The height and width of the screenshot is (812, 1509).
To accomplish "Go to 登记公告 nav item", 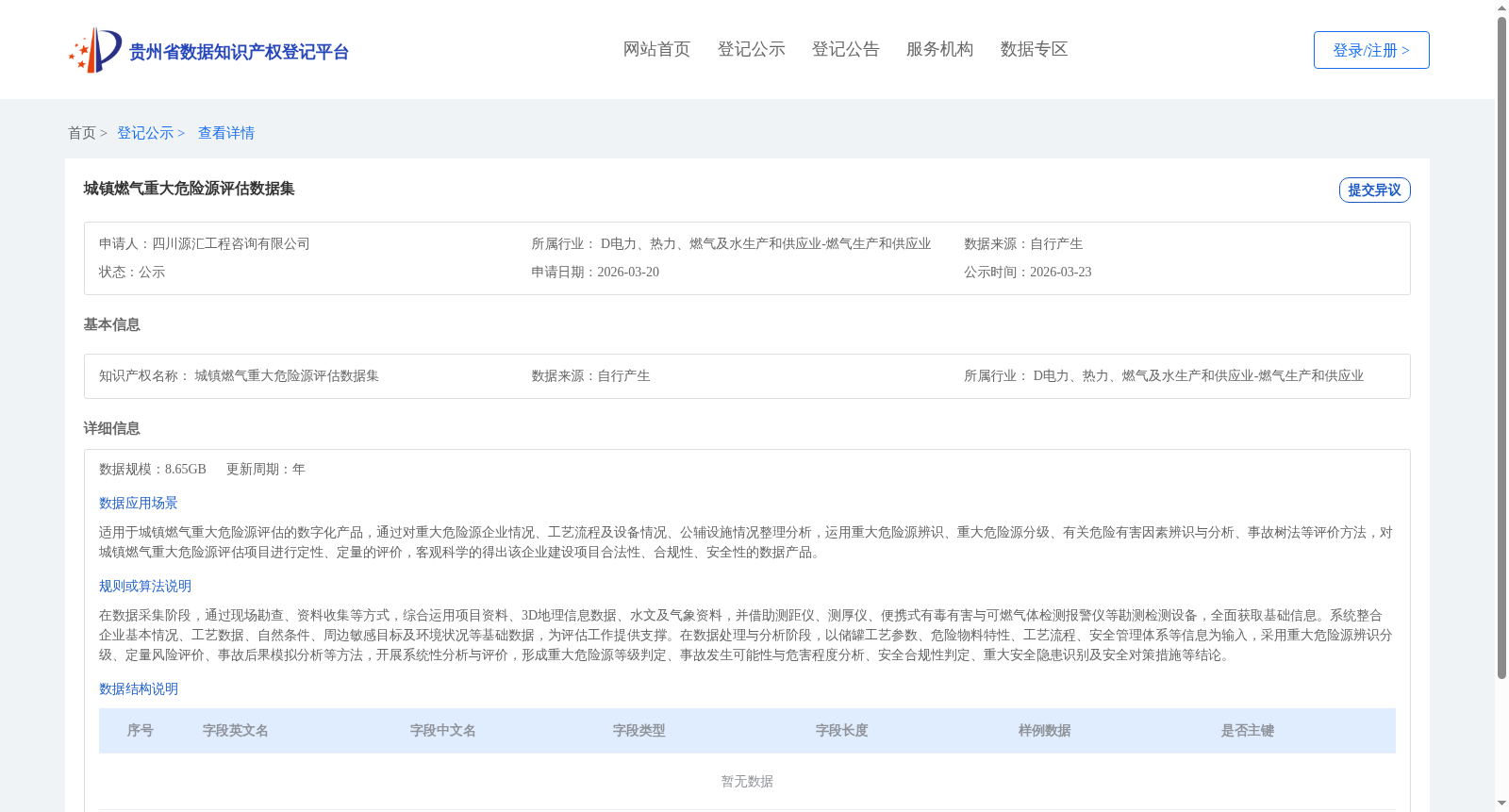I will (x=846, y=49).
